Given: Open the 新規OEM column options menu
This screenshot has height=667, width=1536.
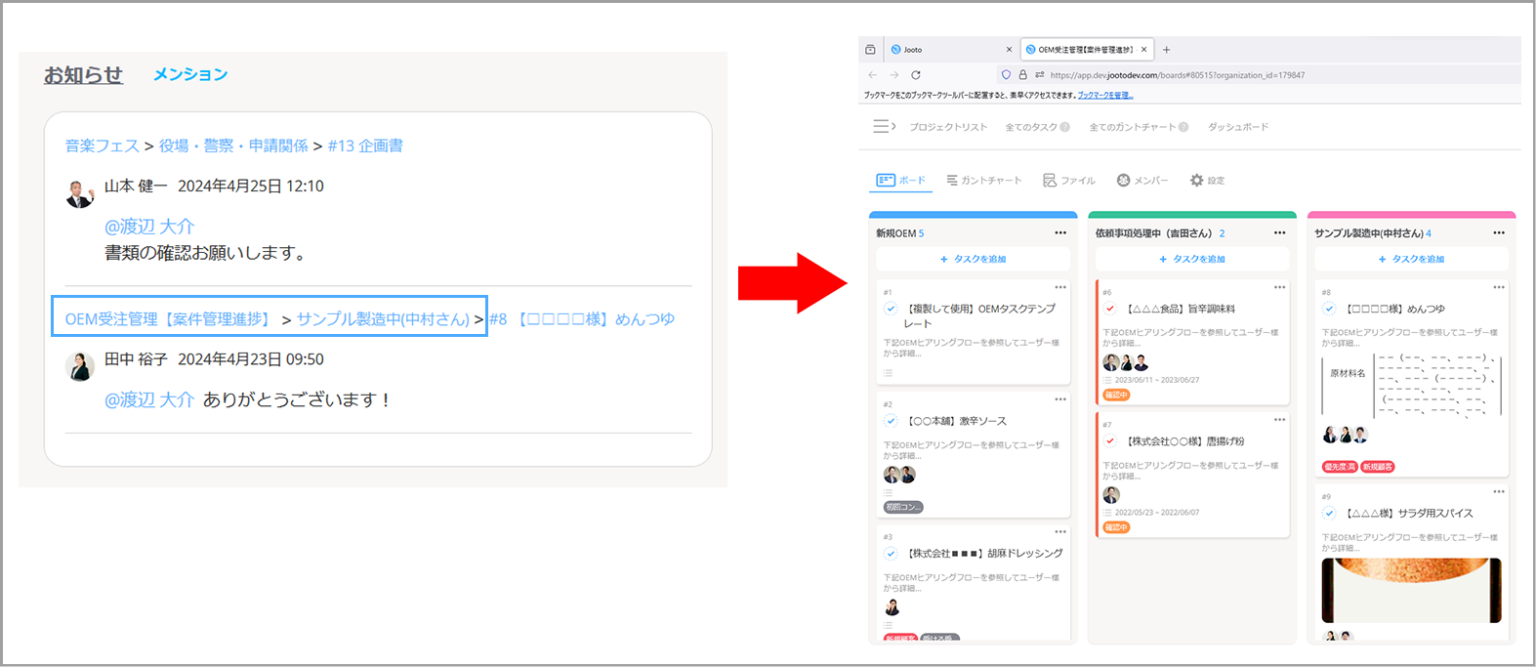Looking at the screenshot, I should point(1063,231).
